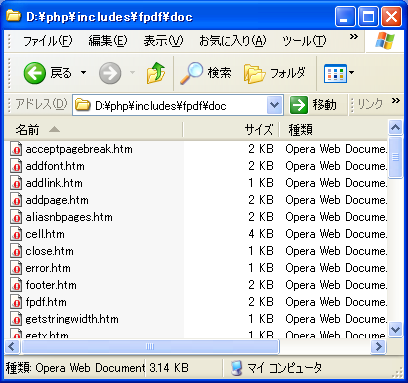Viewport: 408px width, 383px height.
Task: Expand the address bar dropdown
Action: [275, 105]
